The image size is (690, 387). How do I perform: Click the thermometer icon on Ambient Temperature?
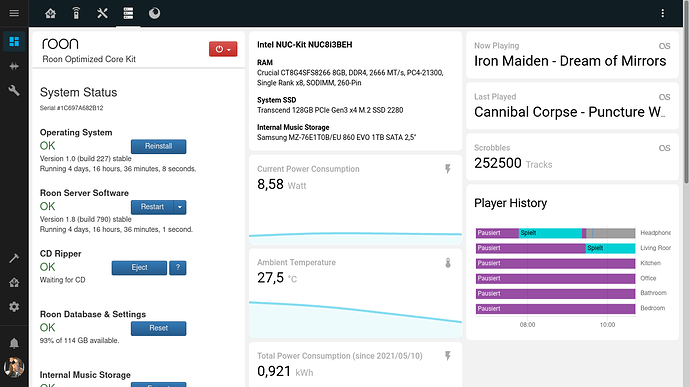(448, 263)
